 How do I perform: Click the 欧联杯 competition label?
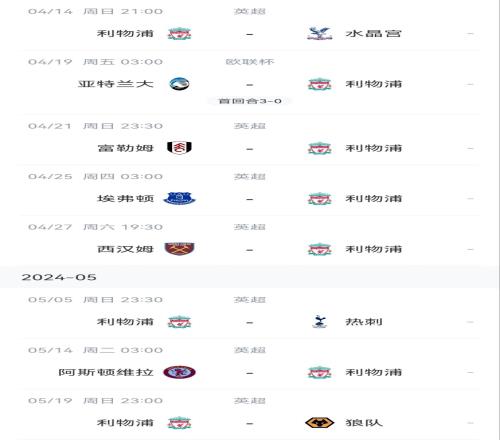click(250, 62)
